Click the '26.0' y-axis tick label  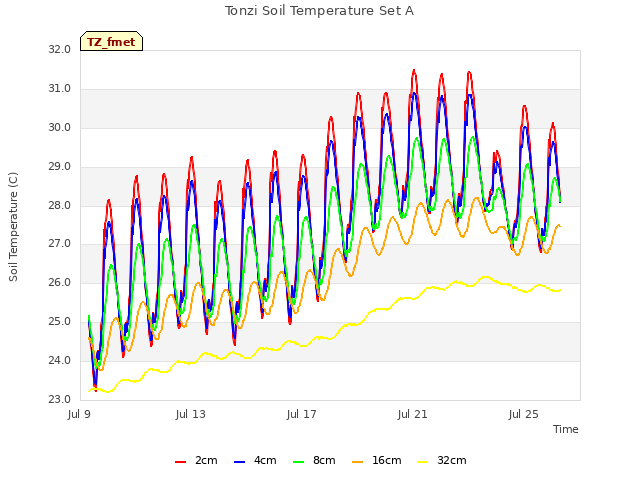(x=60, y=282)
